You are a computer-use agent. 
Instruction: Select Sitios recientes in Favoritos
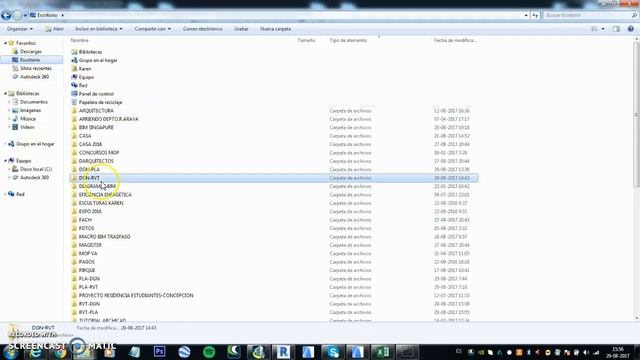(36, 69)
